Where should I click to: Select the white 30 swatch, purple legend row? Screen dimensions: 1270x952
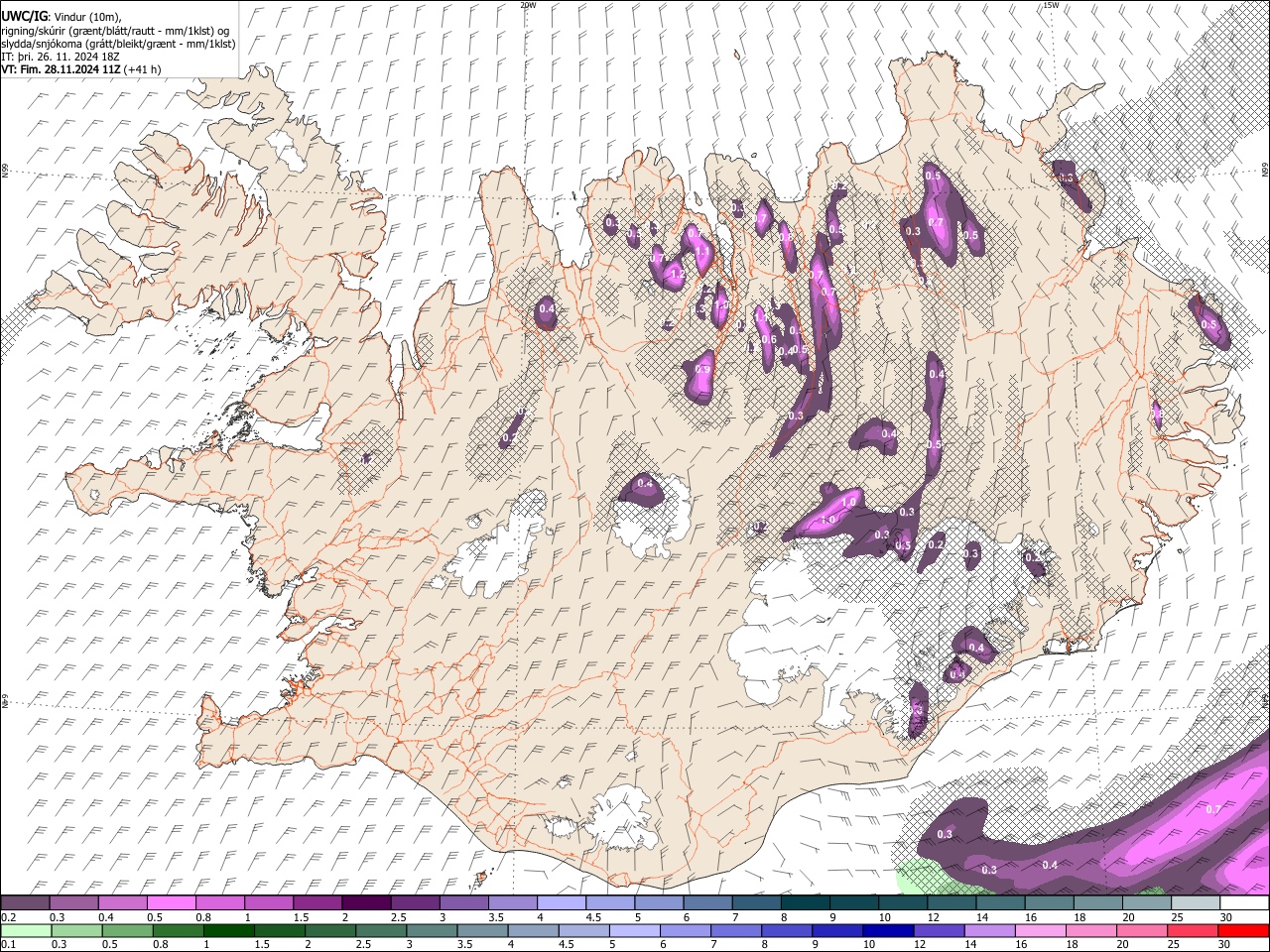click(1245, 903)
